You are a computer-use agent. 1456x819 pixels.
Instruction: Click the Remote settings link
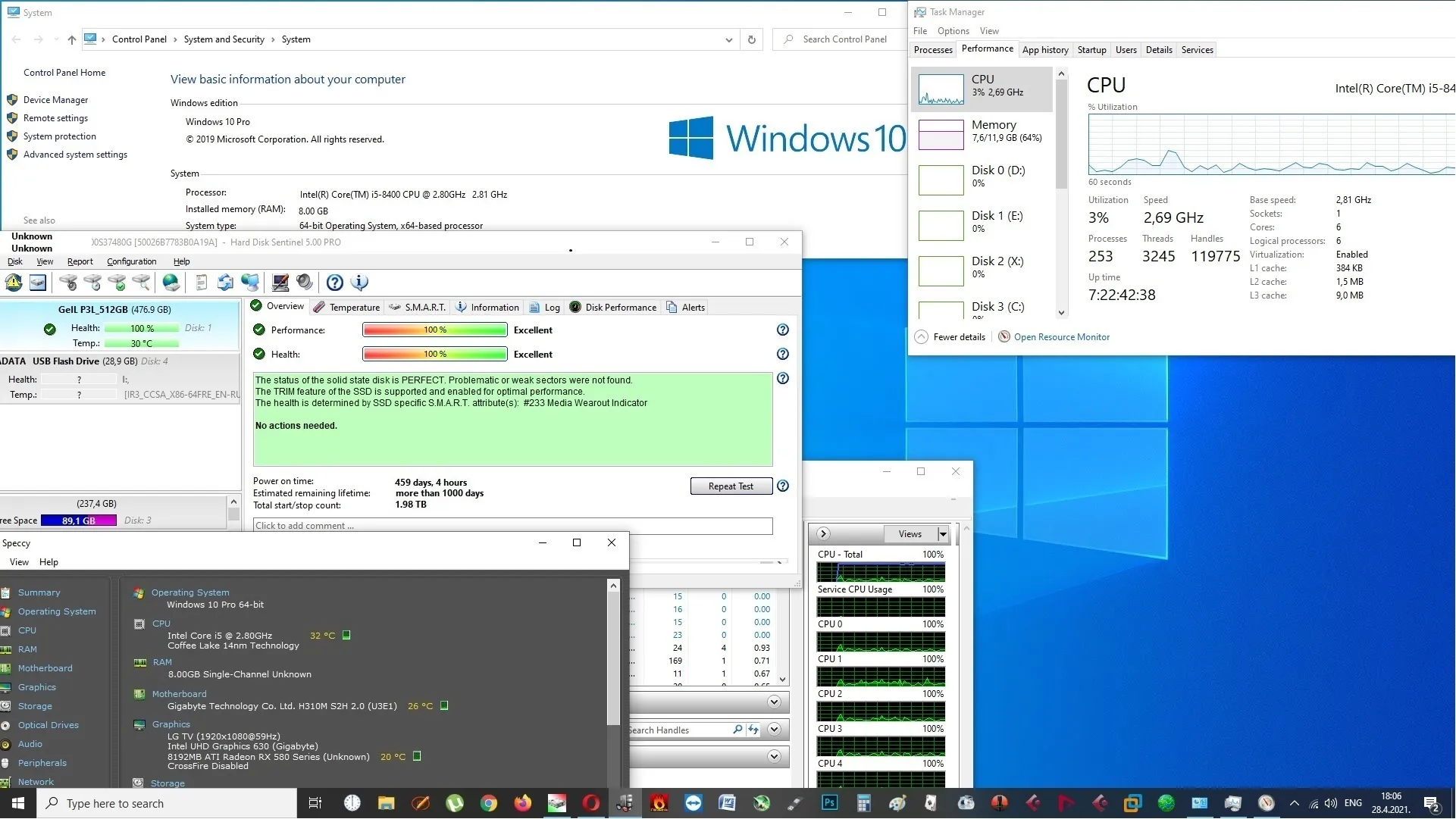55,118
